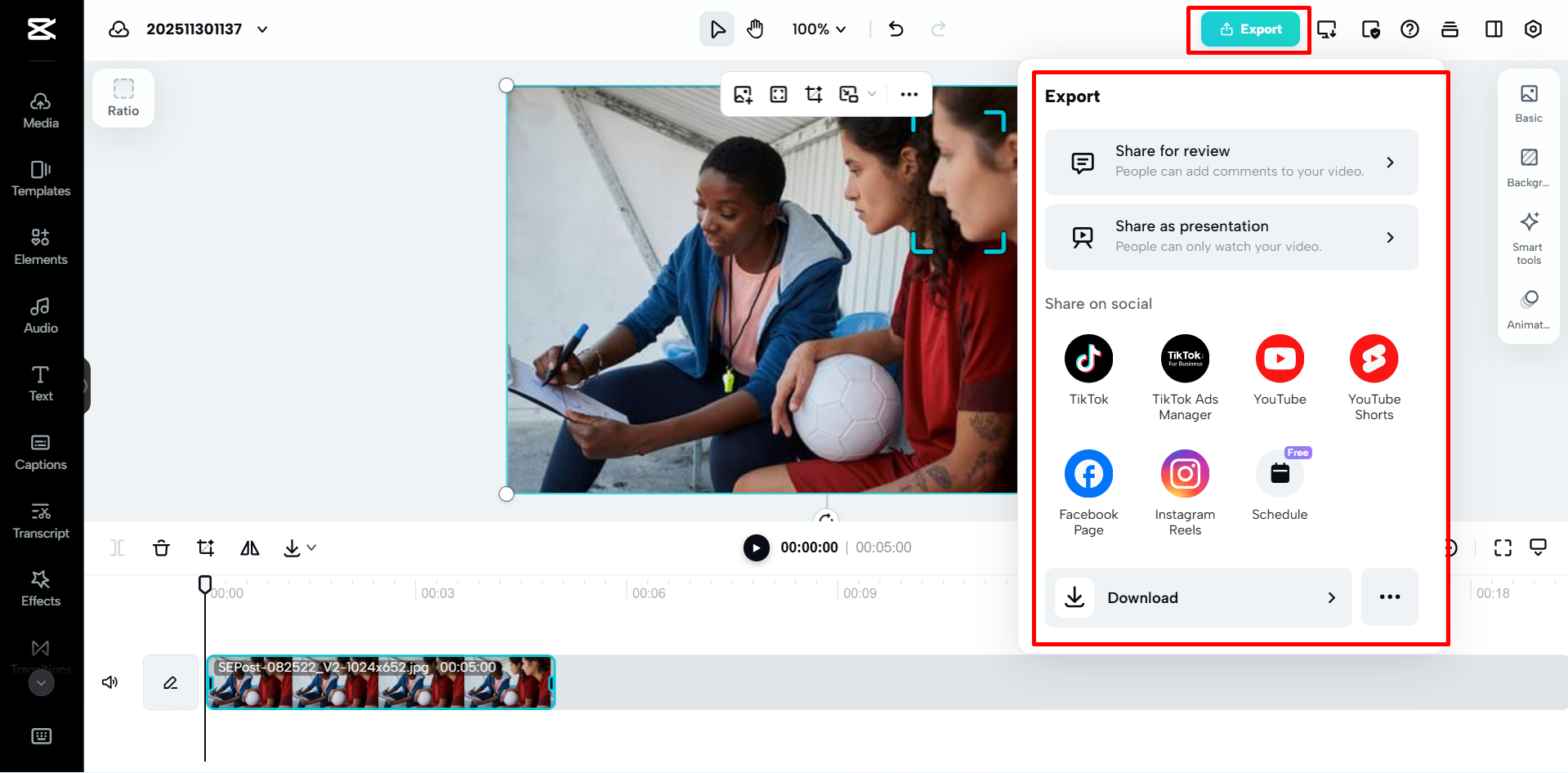This screenshot has height=773, width=1568.
Task: Click the Download option
Action: pyautogui.click(x=1198, y=597)
